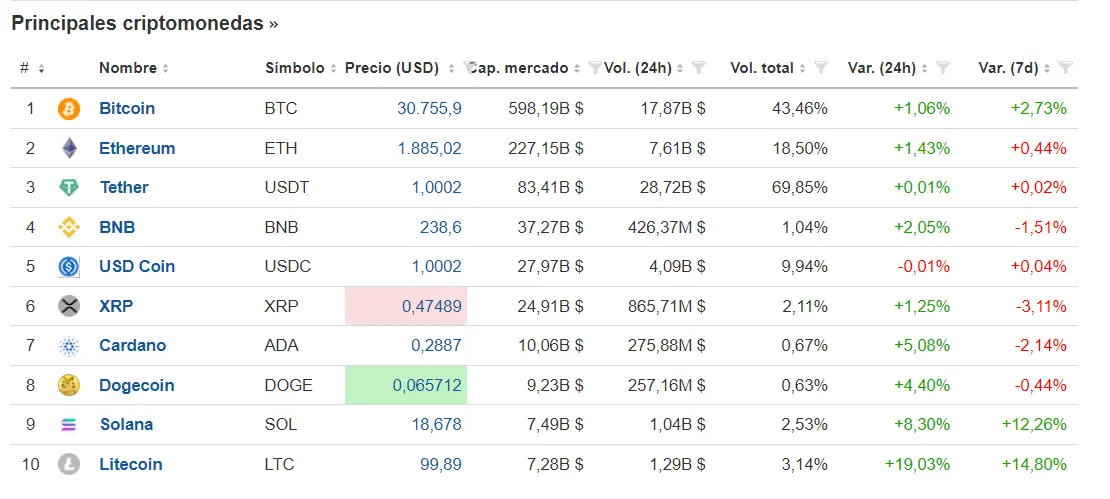Select USD Coin 24h change -0,01%

[x=924, y=267]
